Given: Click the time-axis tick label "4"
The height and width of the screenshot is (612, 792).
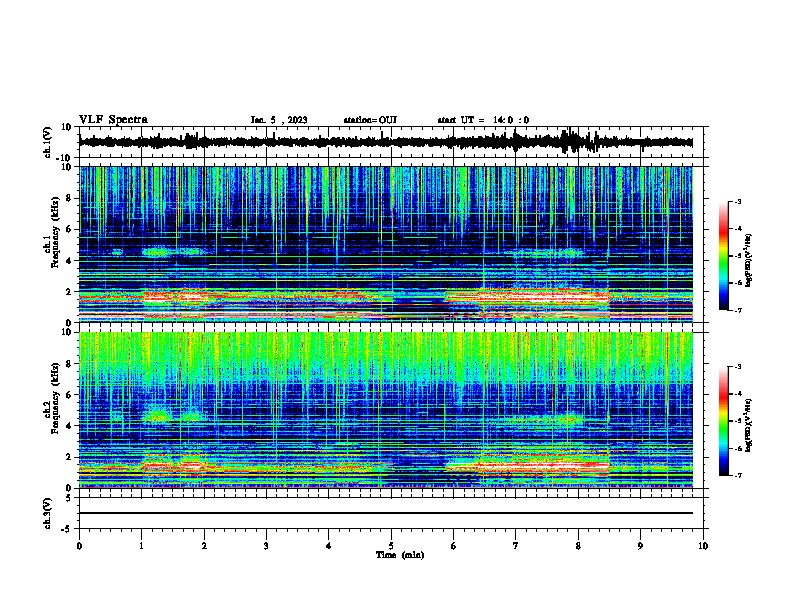Looking at the screenshot, I should tap(329, 546).
